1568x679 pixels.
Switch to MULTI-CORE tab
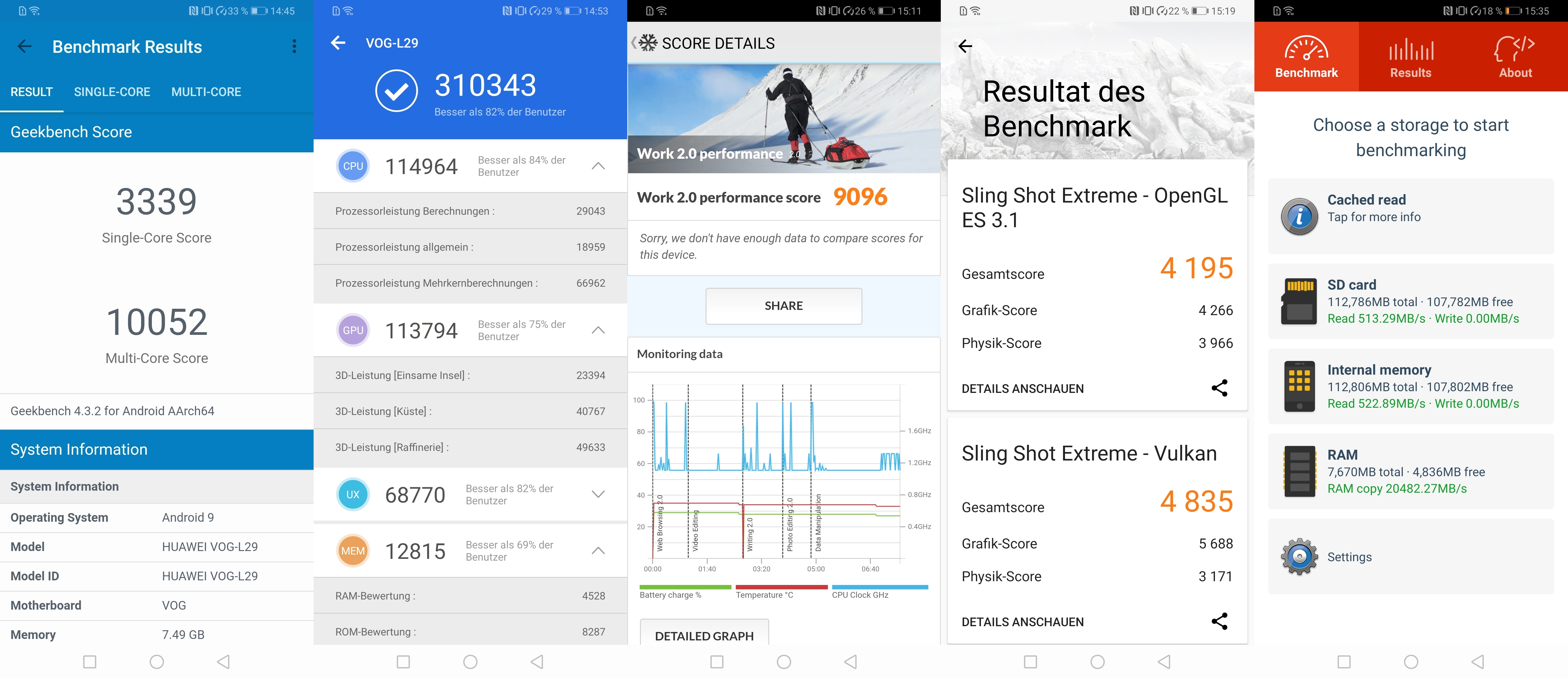tap(206, 92)
